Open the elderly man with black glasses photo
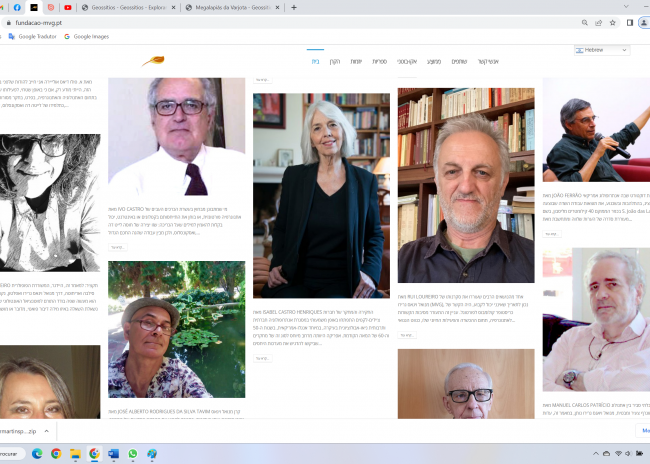The height and width of the screenshot is (464, 650). click(466, 384)
